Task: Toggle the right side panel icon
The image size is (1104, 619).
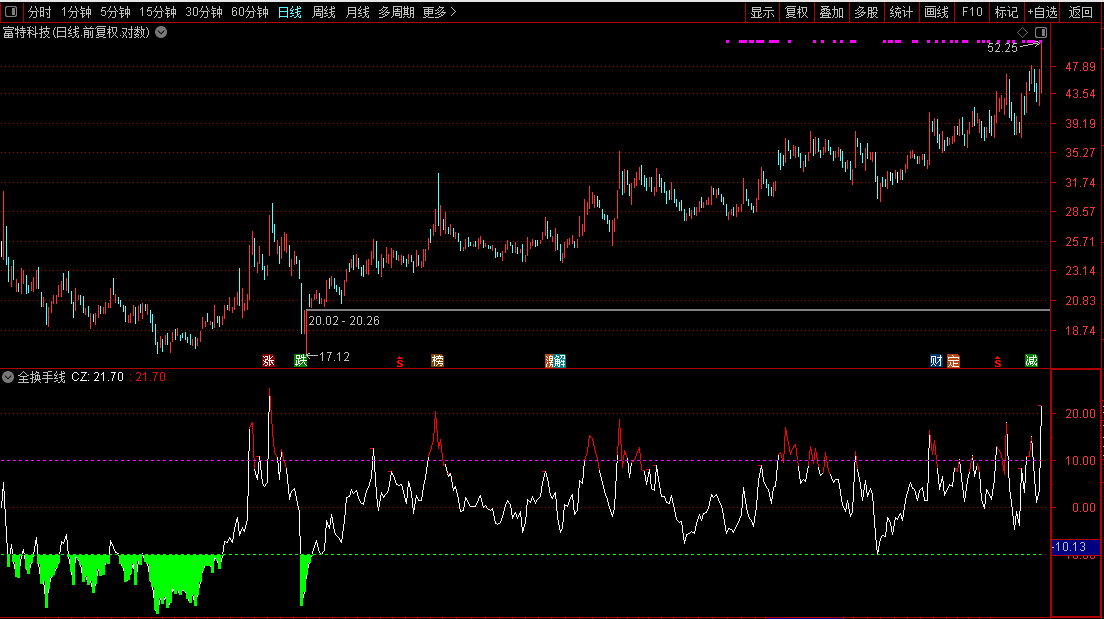Action: (x=1041, y=32)
